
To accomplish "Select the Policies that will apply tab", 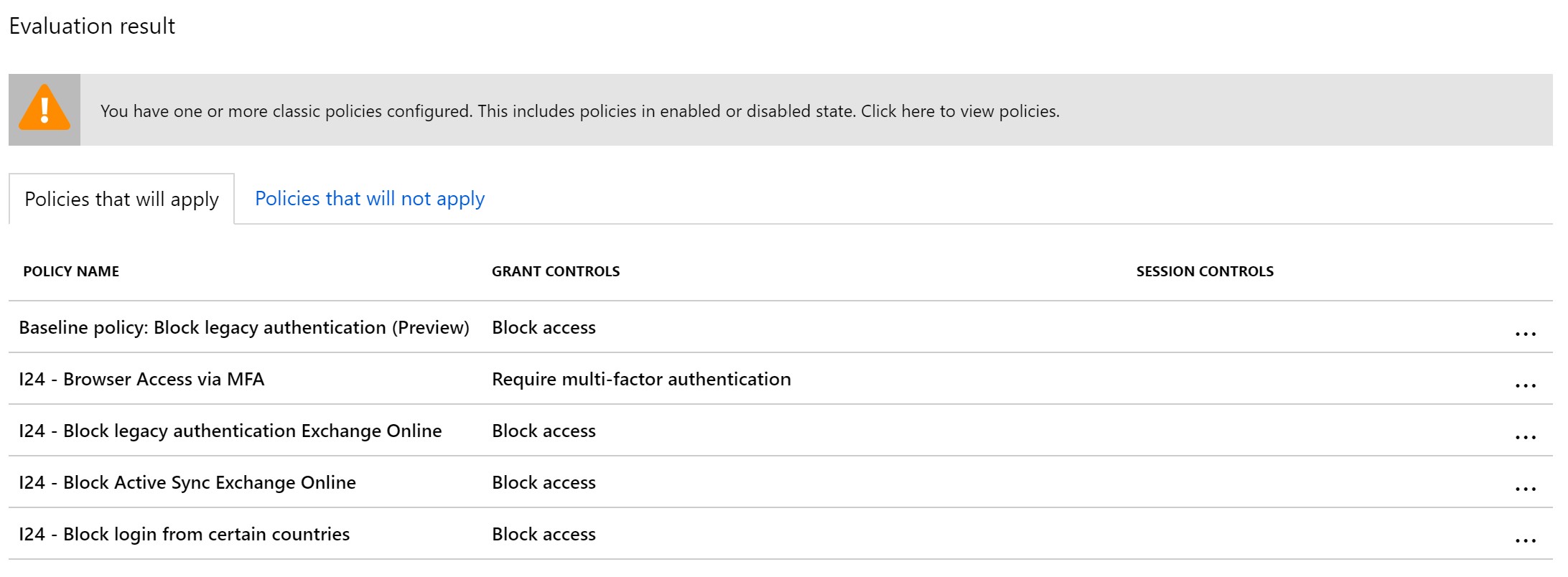I will click(x=121, y=200).
